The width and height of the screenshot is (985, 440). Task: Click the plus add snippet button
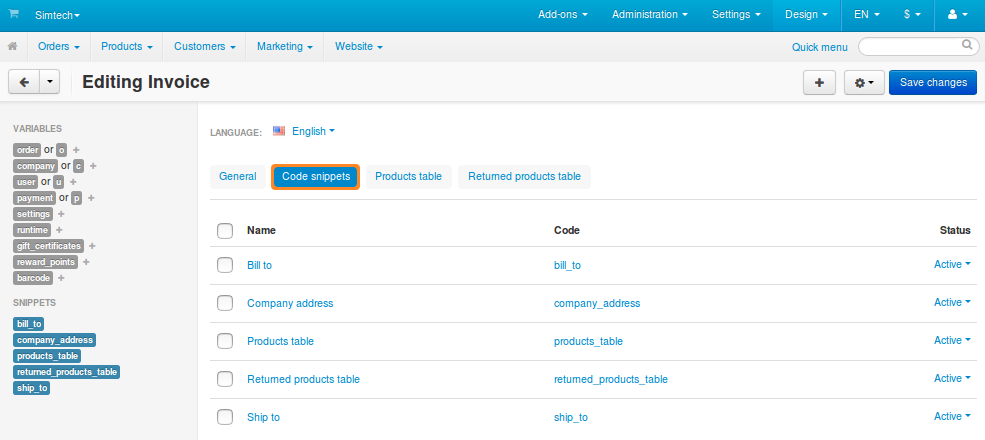(x=819, y=82)
